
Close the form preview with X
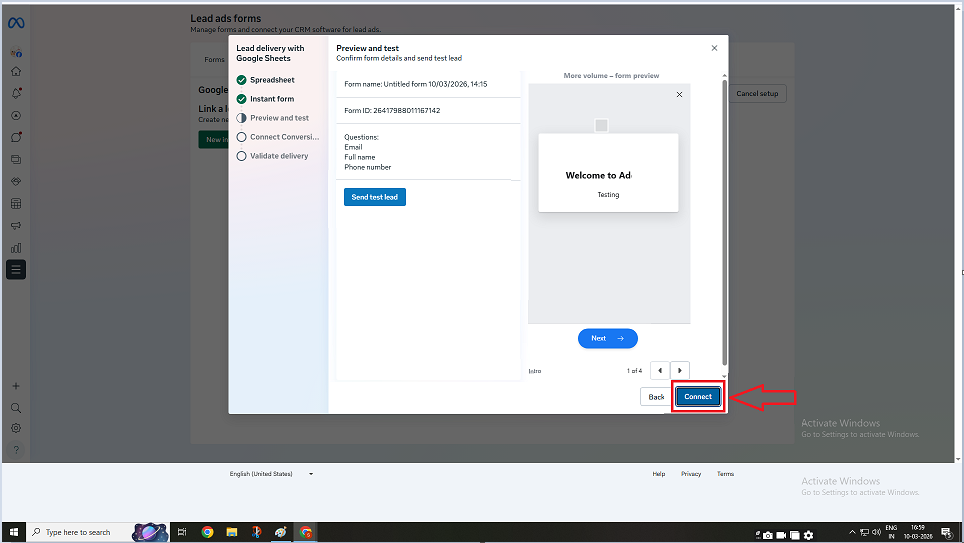coord(680,95)
